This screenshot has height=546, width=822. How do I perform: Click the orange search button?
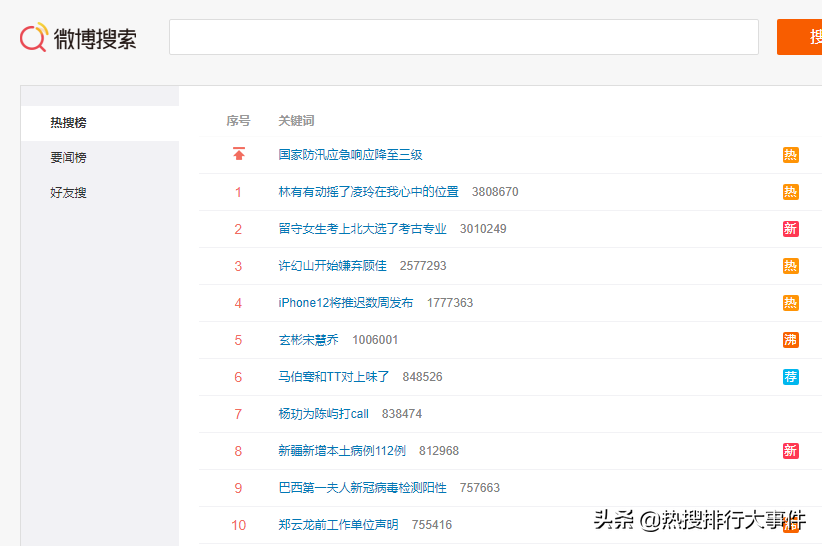point(799,37)
